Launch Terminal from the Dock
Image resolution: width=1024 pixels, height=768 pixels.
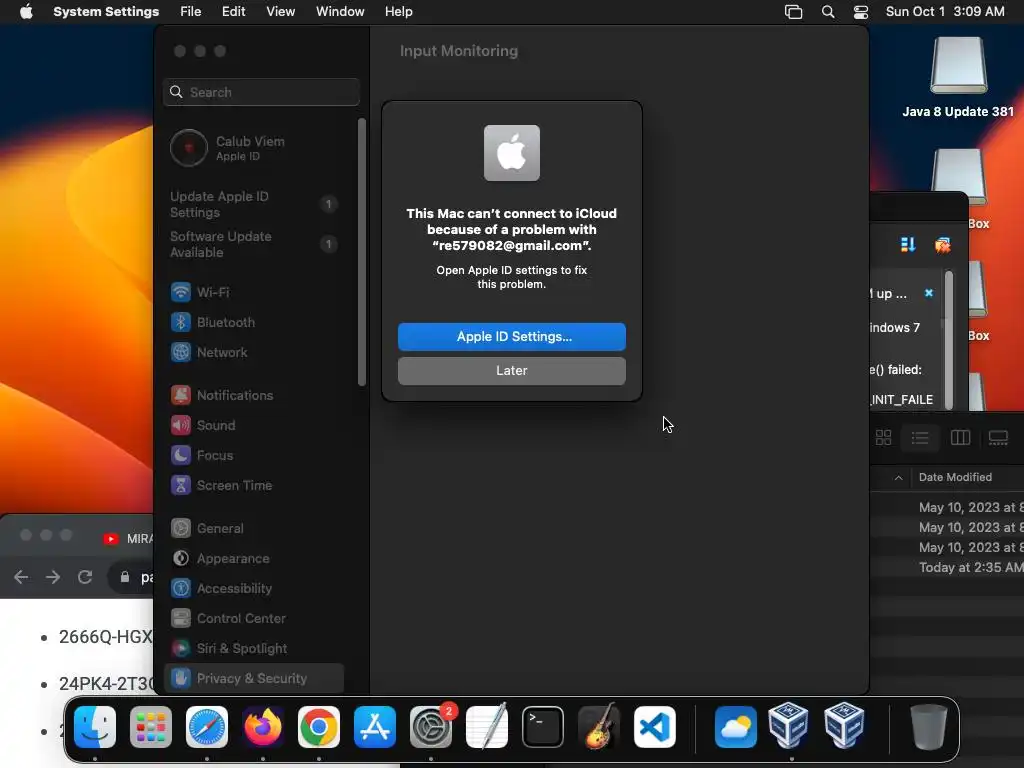pos(543,727)
